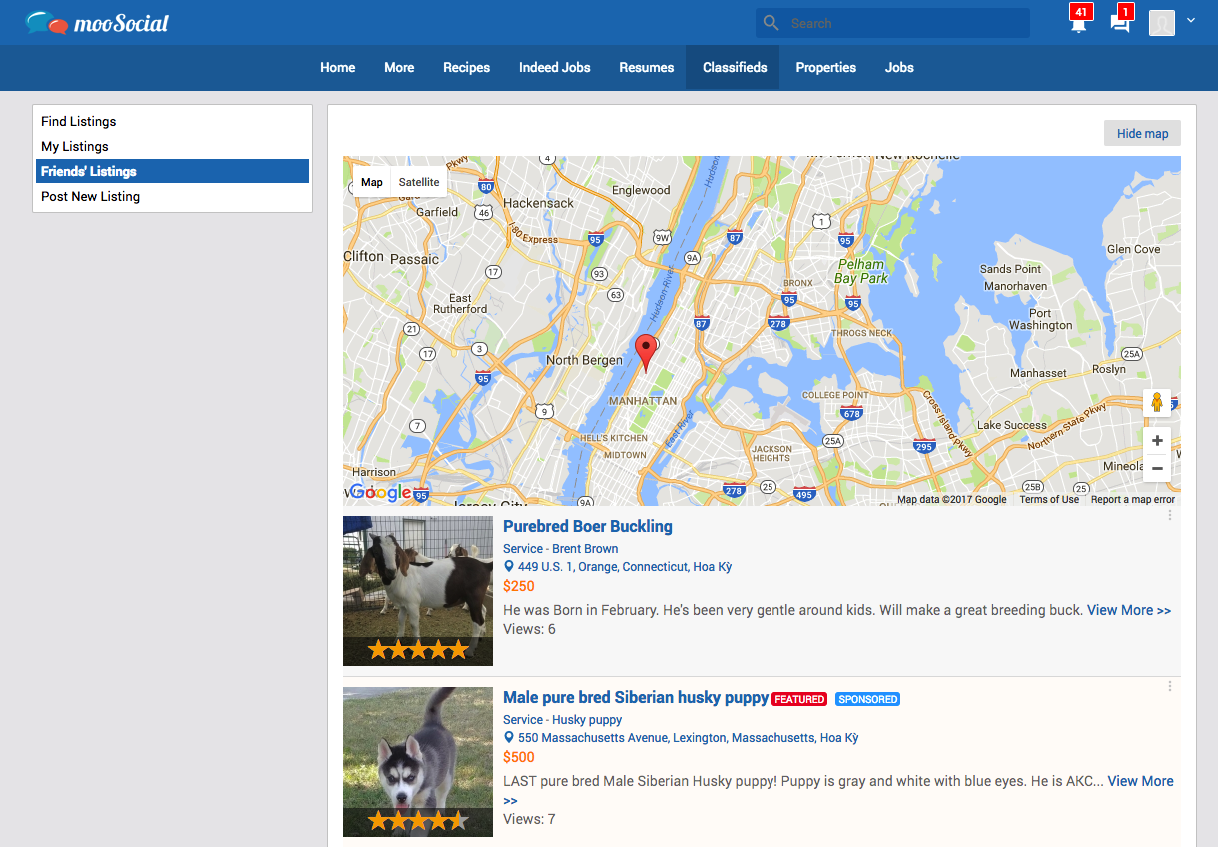1218x847 pixels.
Task: Click the user avatar in the header
Action: (x=1161, y=23)
